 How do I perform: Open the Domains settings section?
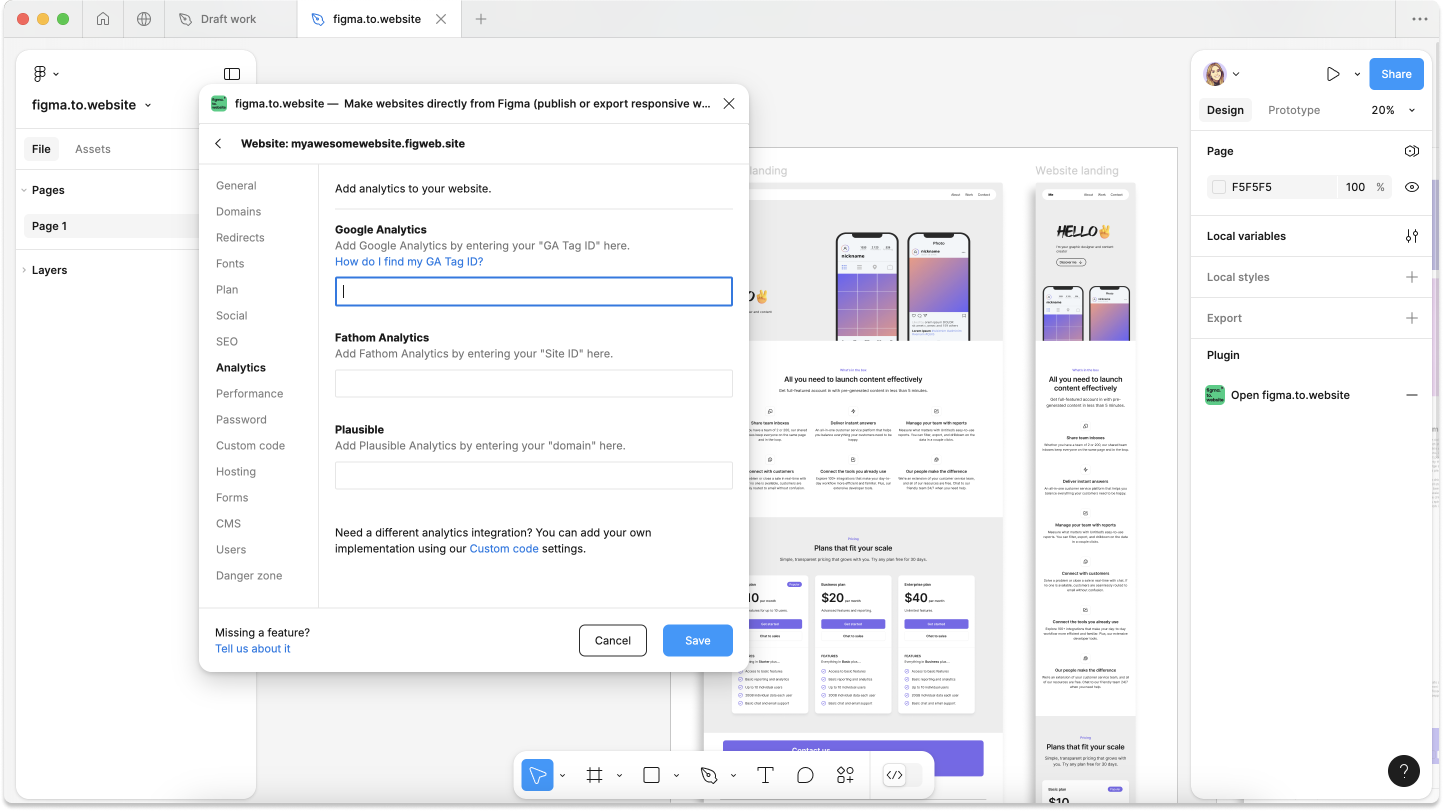point(238,212)
